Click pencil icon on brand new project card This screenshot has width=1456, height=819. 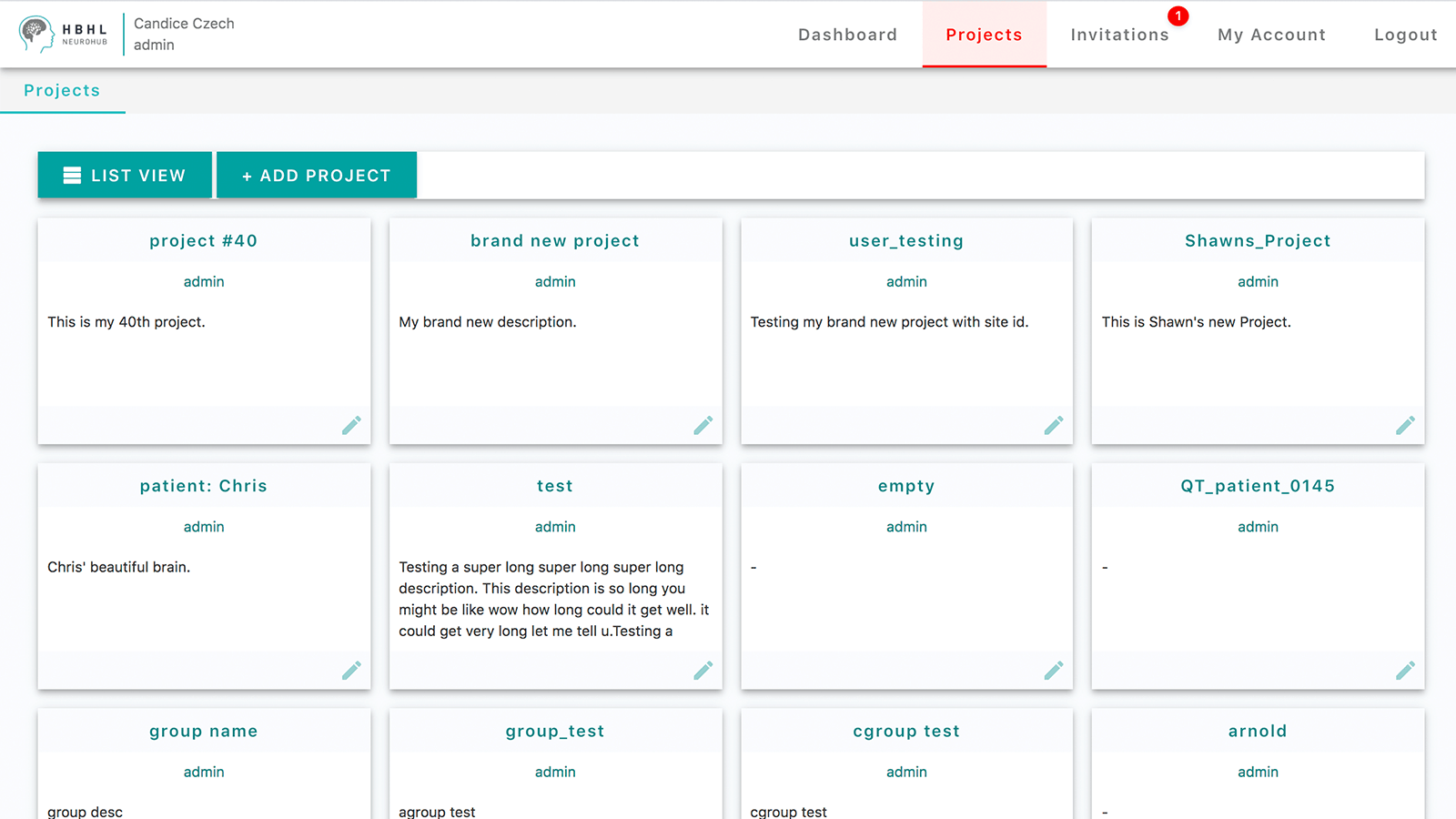[703, 425]
